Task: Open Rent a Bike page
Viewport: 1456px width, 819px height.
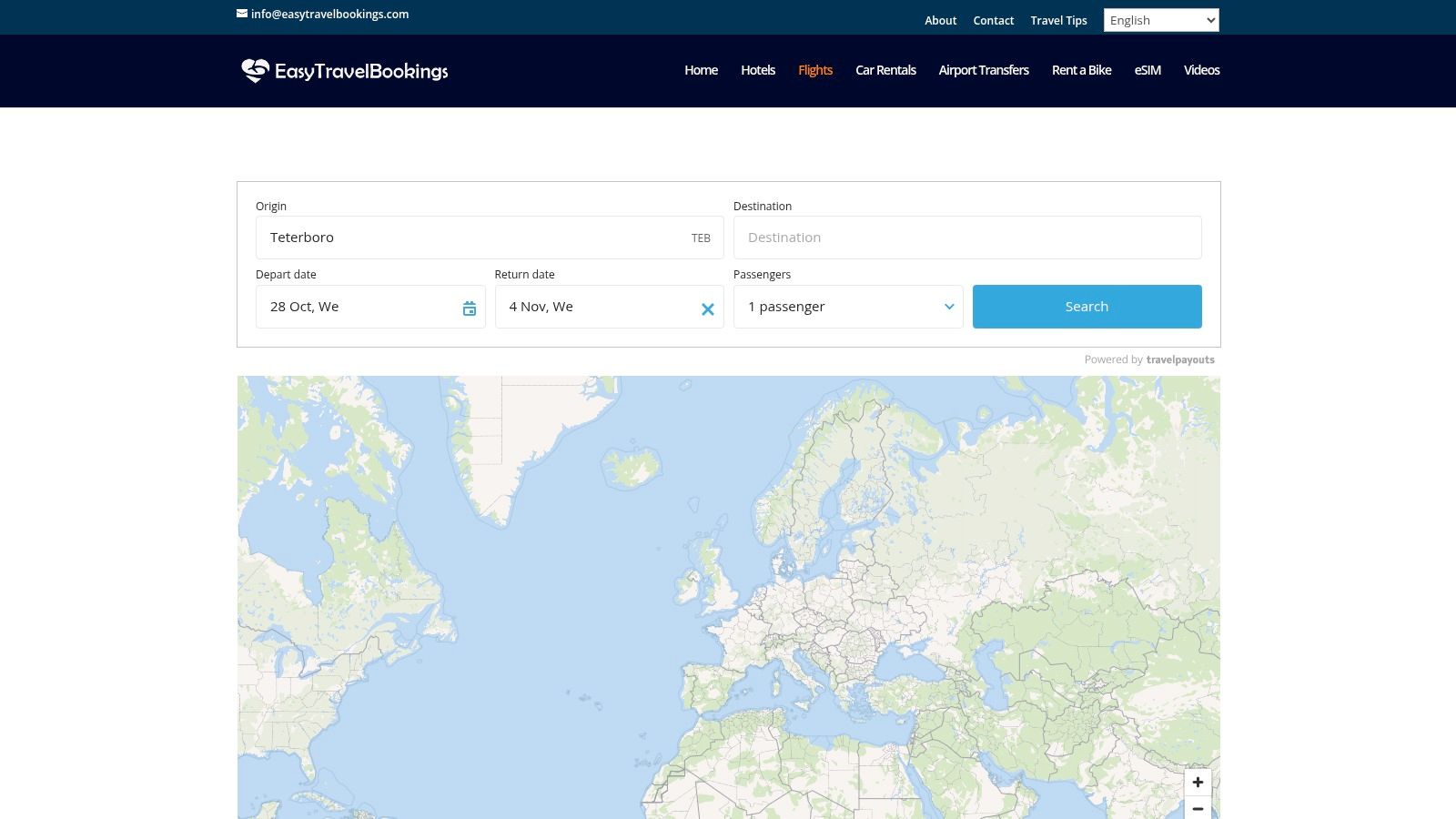Action: coord(1081,70)
